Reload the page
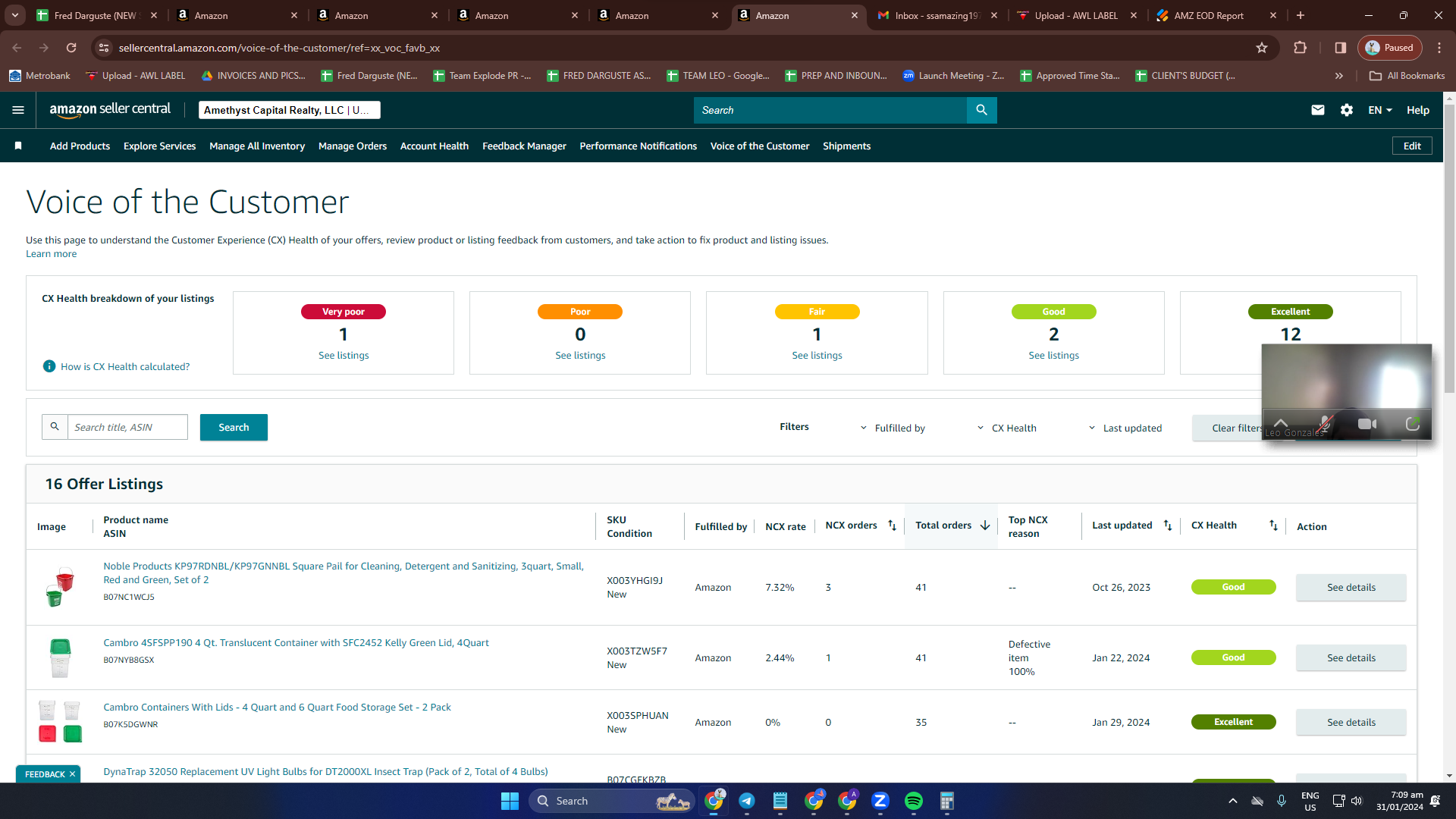1456x819 pixels. [71, 48]
